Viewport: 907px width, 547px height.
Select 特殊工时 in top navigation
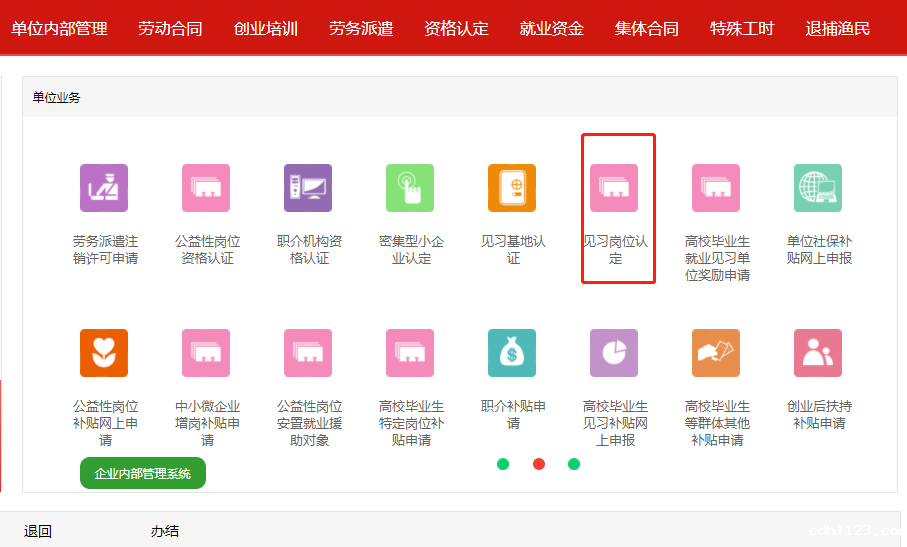click(x=742, y=28)
